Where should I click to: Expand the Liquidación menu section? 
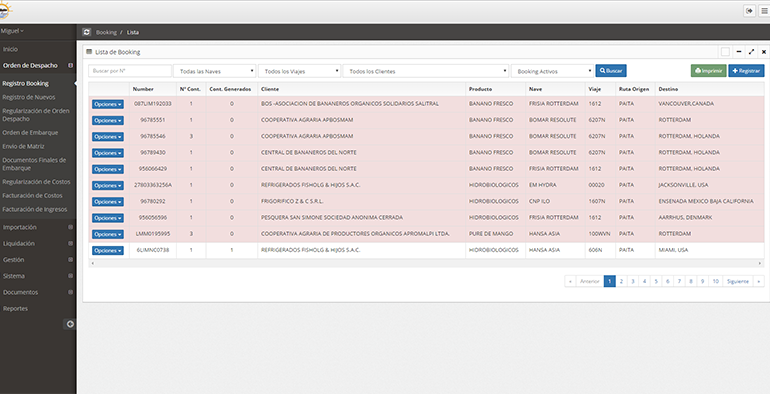coord(37,243)
